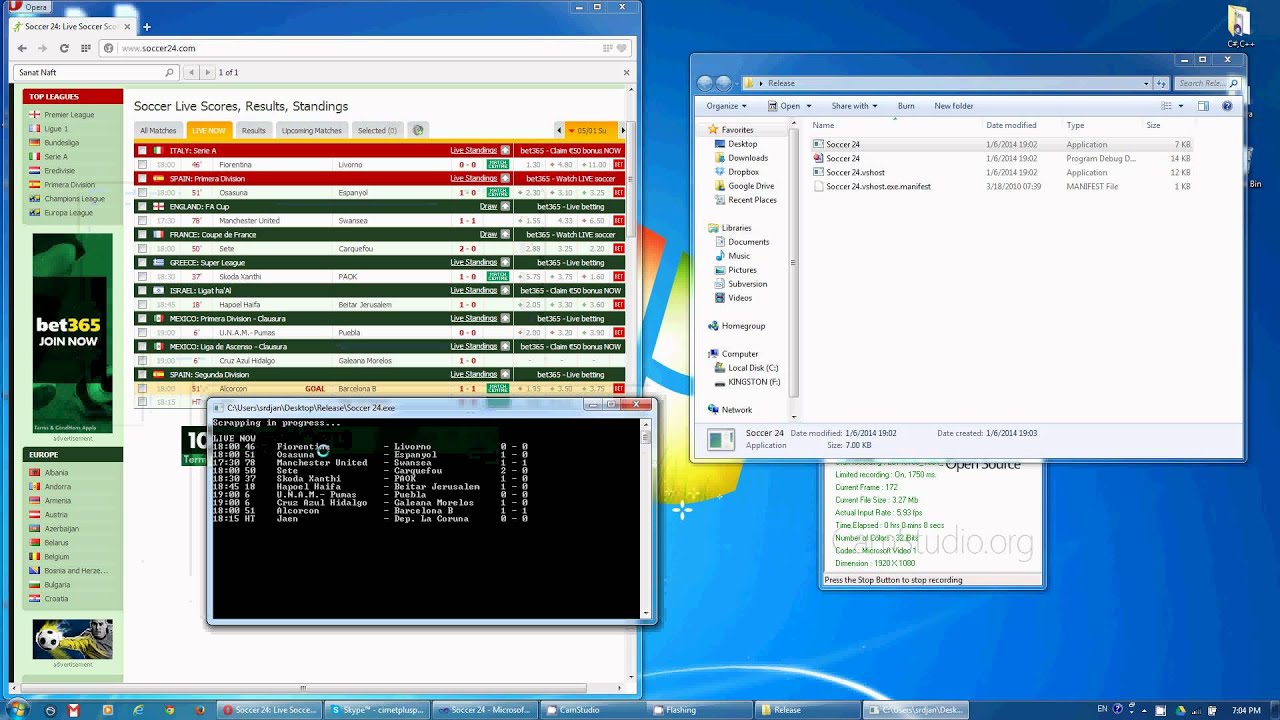Click the Burn button in Explorer toolbar

click(906, 106)
